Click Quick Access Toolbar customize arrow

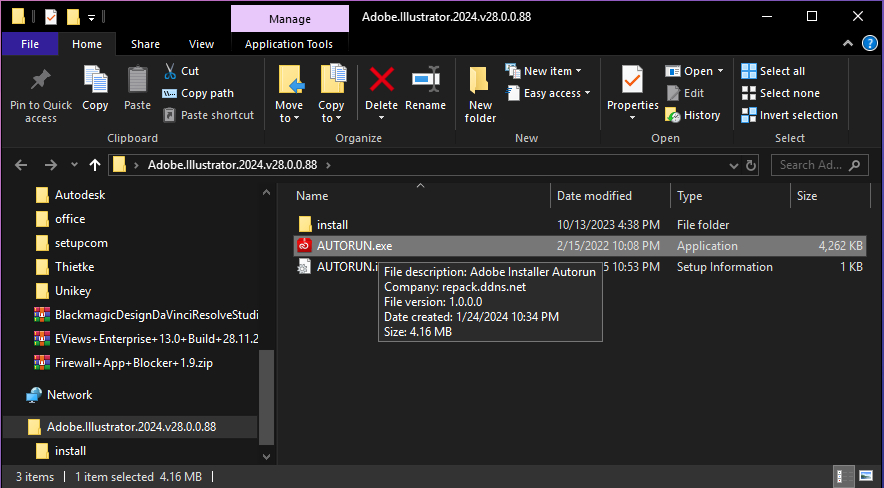(91, 18)
